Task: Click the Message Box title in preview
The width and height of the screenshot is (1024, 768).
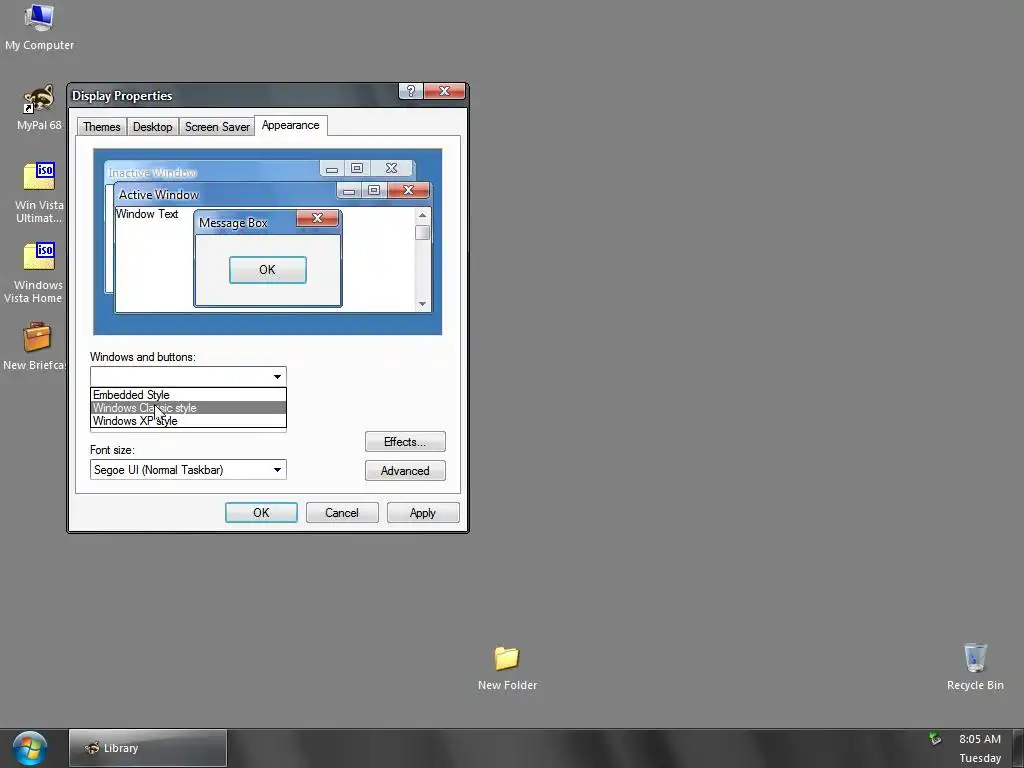Action: [233, 223]
